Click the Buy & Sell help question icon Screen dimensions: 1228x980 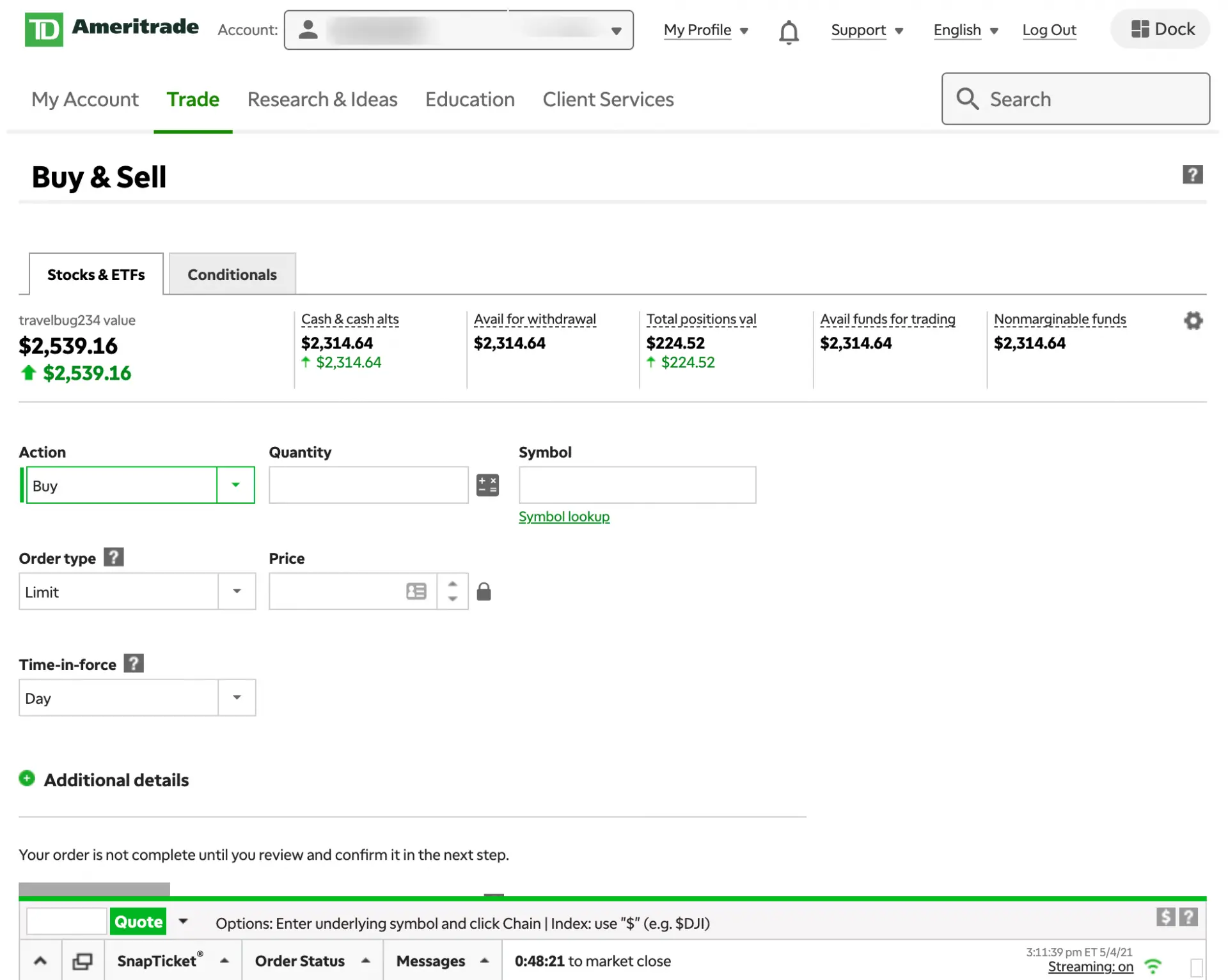1192,175
